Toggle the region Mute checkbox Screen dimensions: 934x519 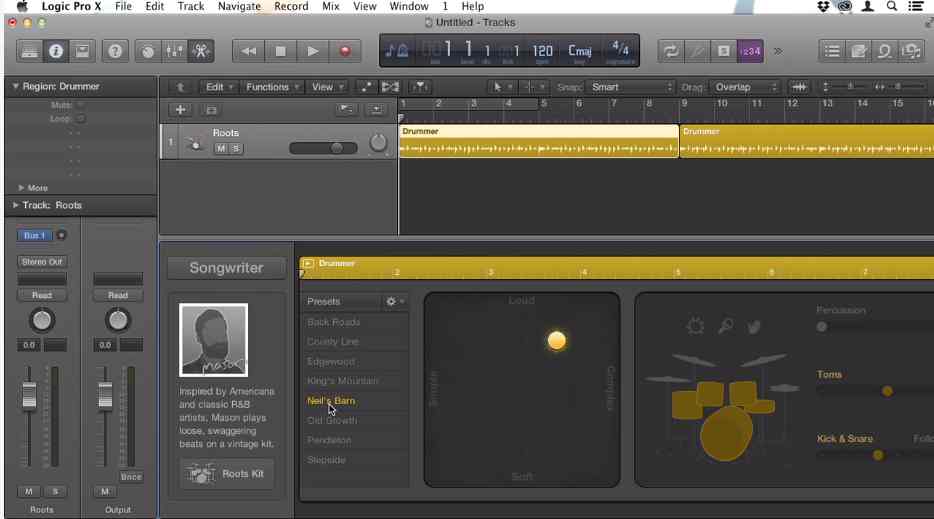pyautogui.click(x=80, y=105)
